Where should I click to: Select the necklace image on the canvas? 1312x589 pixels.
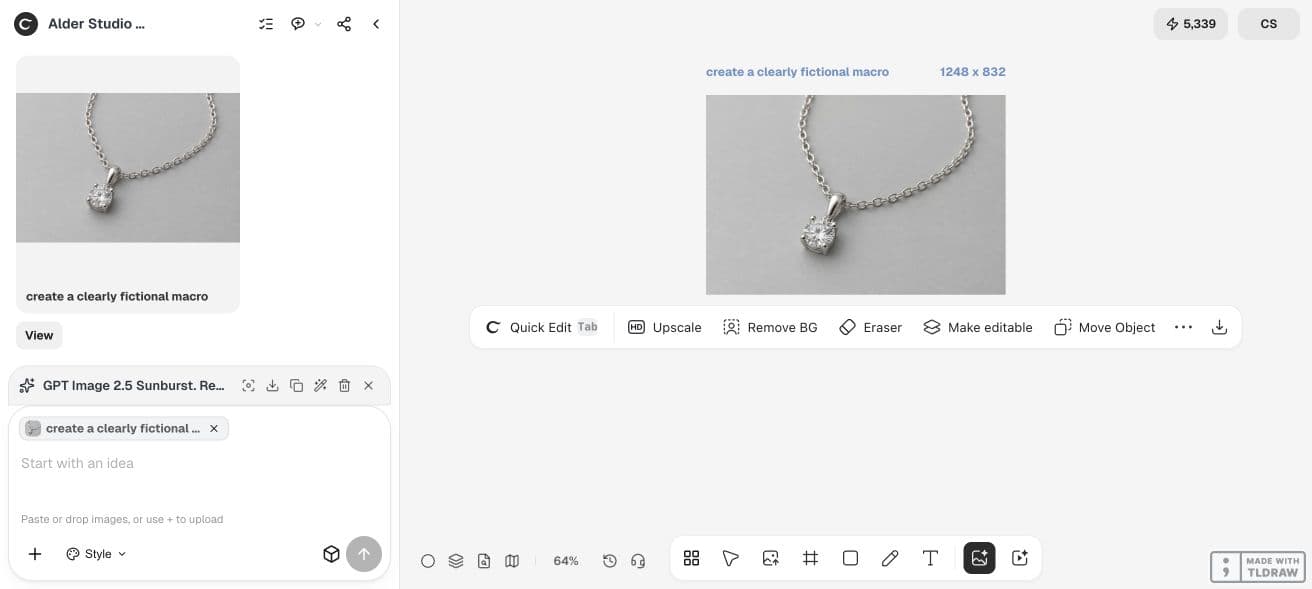[856, 195]
